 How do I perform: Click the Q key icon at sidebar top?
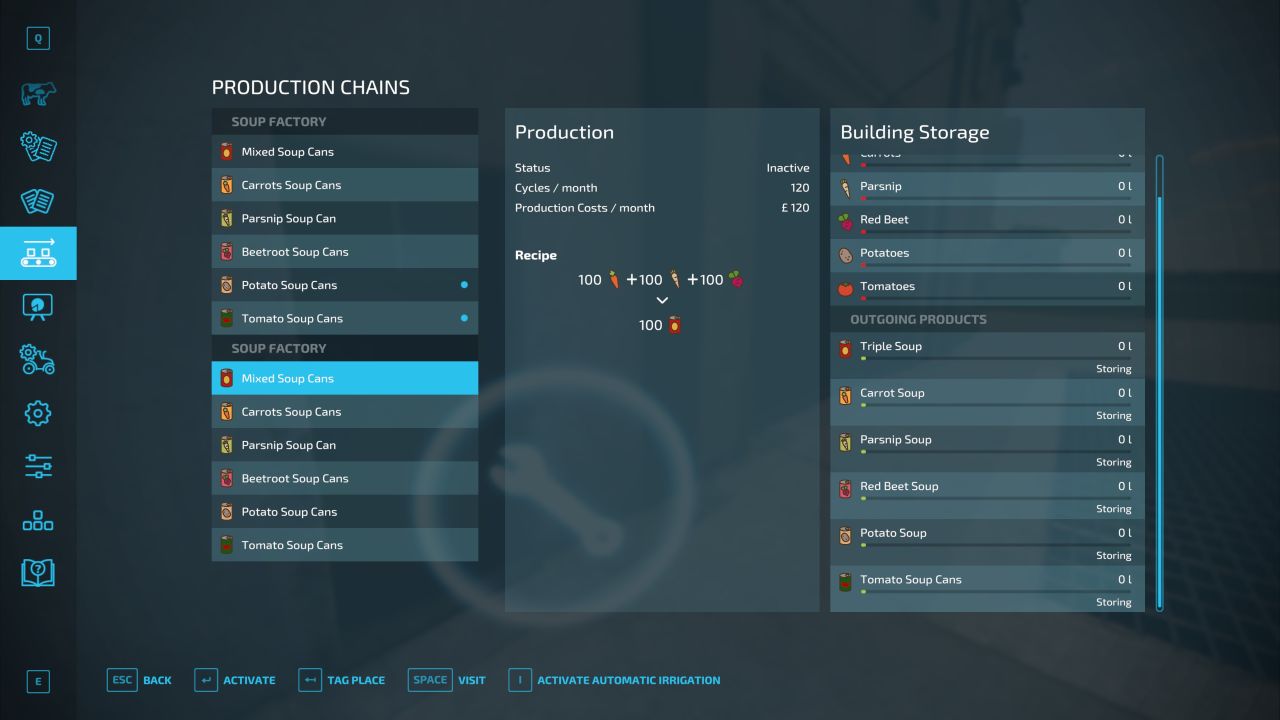(38, 38)
